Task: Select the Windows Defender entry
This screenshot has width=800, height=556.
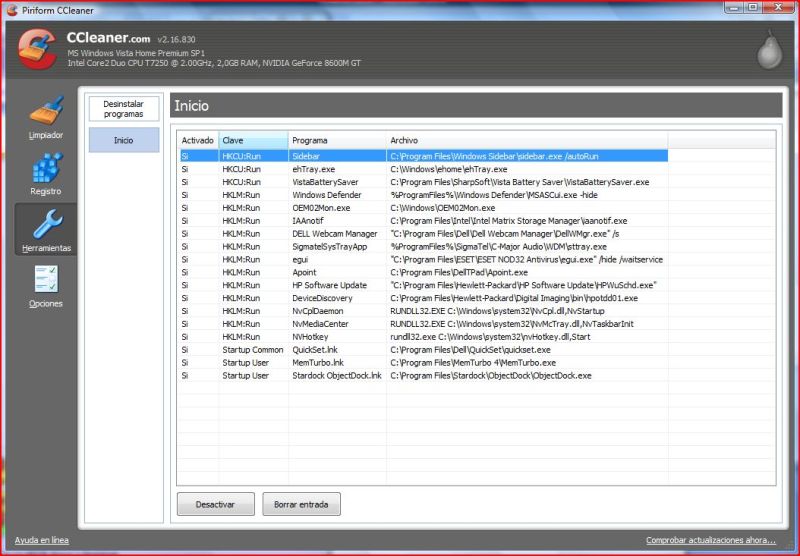Action: pos(423,195)
